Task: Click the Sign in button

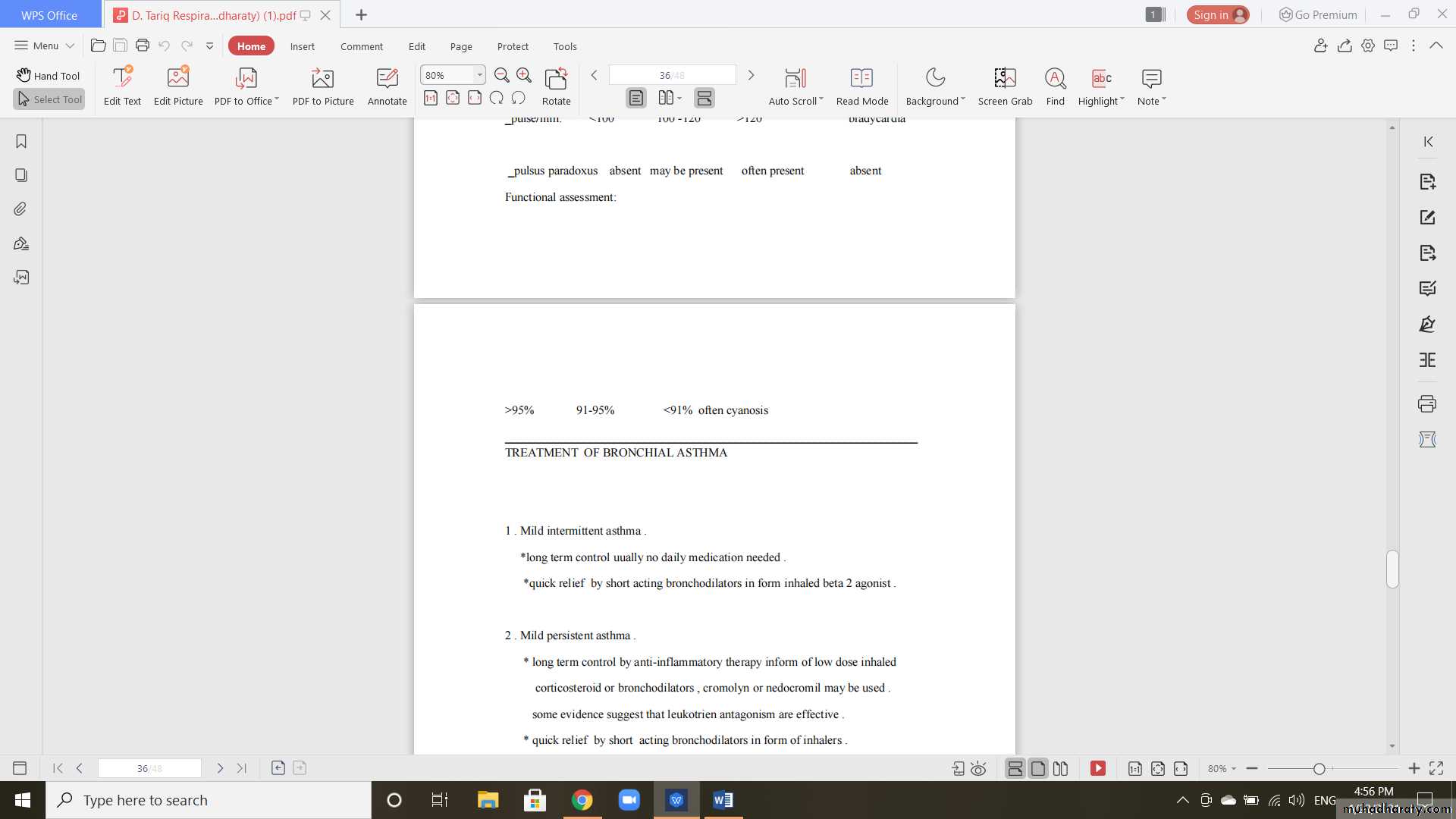Action: (1217, 15)
